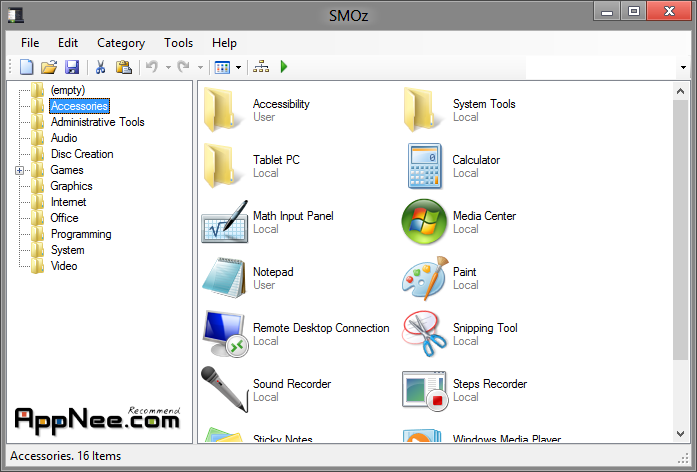Select the Games tree category
Screen dimensions: 697x472
(x=67, y=170)
